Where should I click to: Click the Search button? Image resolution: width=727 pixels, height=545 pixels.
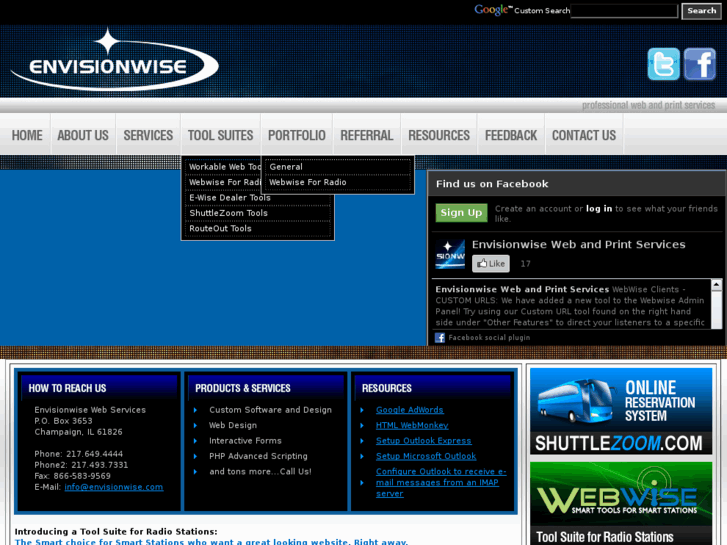(701, 11)
